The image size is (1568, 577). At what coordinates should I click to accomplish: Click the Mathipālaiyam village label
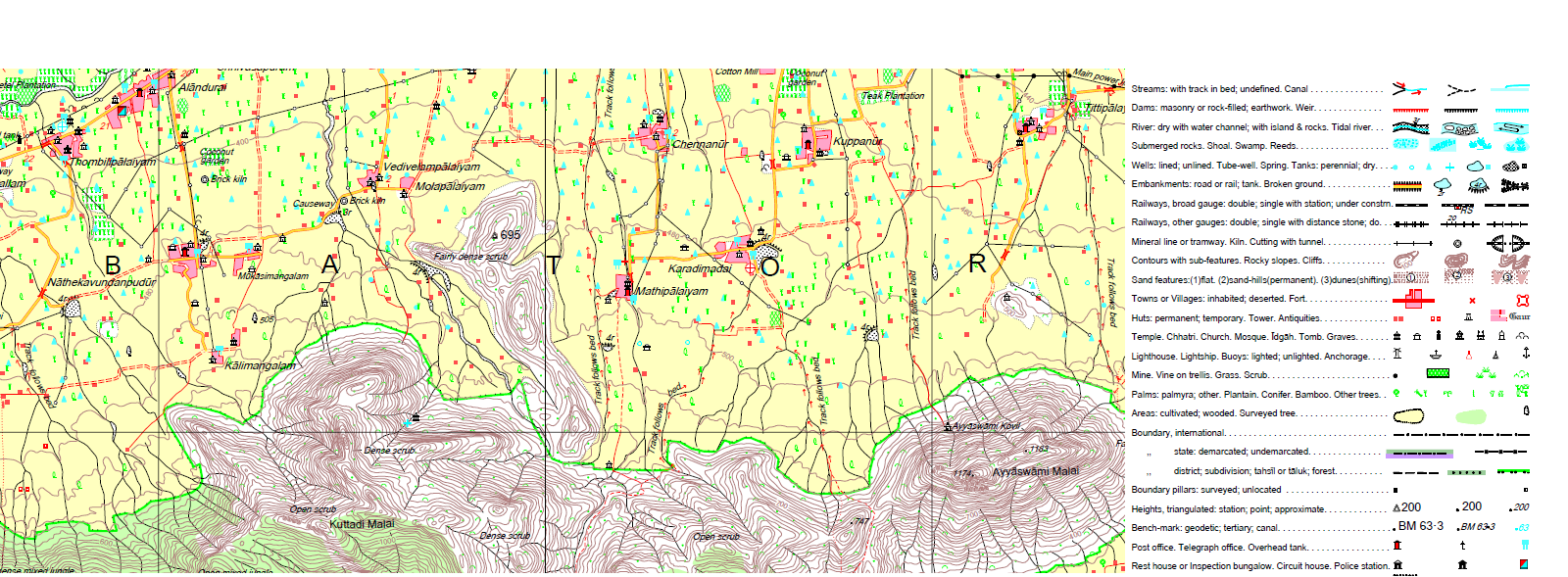[671, 291]
